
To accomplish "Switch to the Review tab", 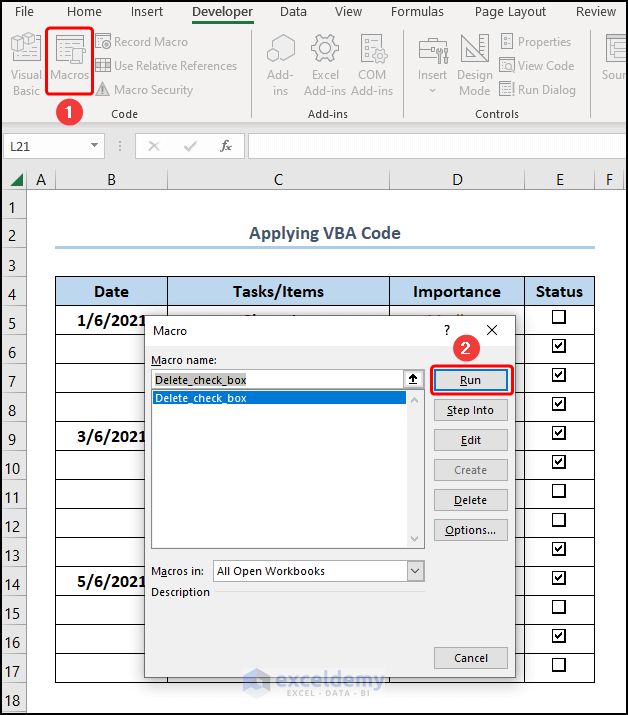I will pyautogui.click(x=596, y=11).
